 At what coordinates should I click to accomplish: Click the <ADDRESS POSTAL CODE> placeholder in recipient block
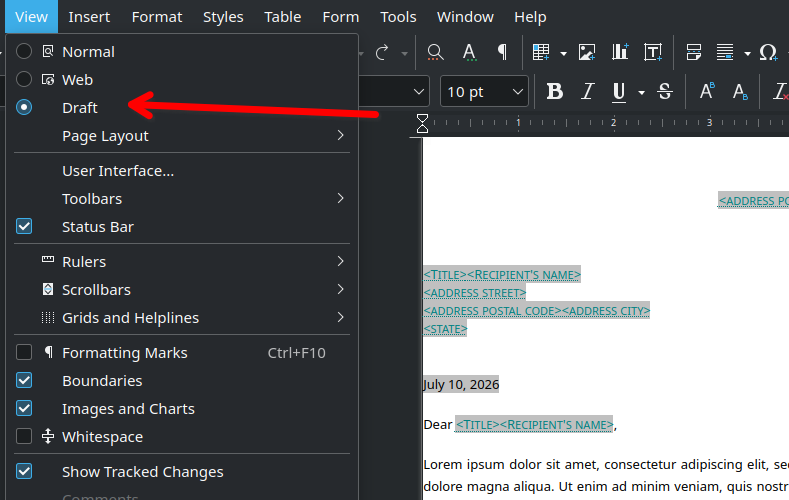pos(492,311)
